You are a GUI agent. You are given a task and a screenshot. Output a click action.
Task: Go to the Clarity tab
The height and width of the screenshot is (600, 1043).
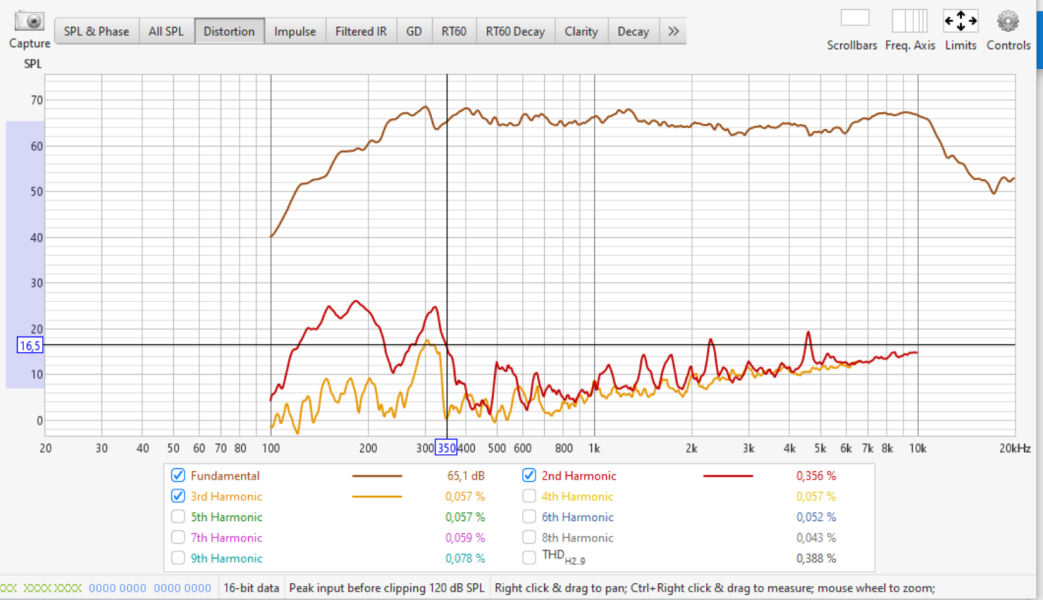tap(581, 31)
